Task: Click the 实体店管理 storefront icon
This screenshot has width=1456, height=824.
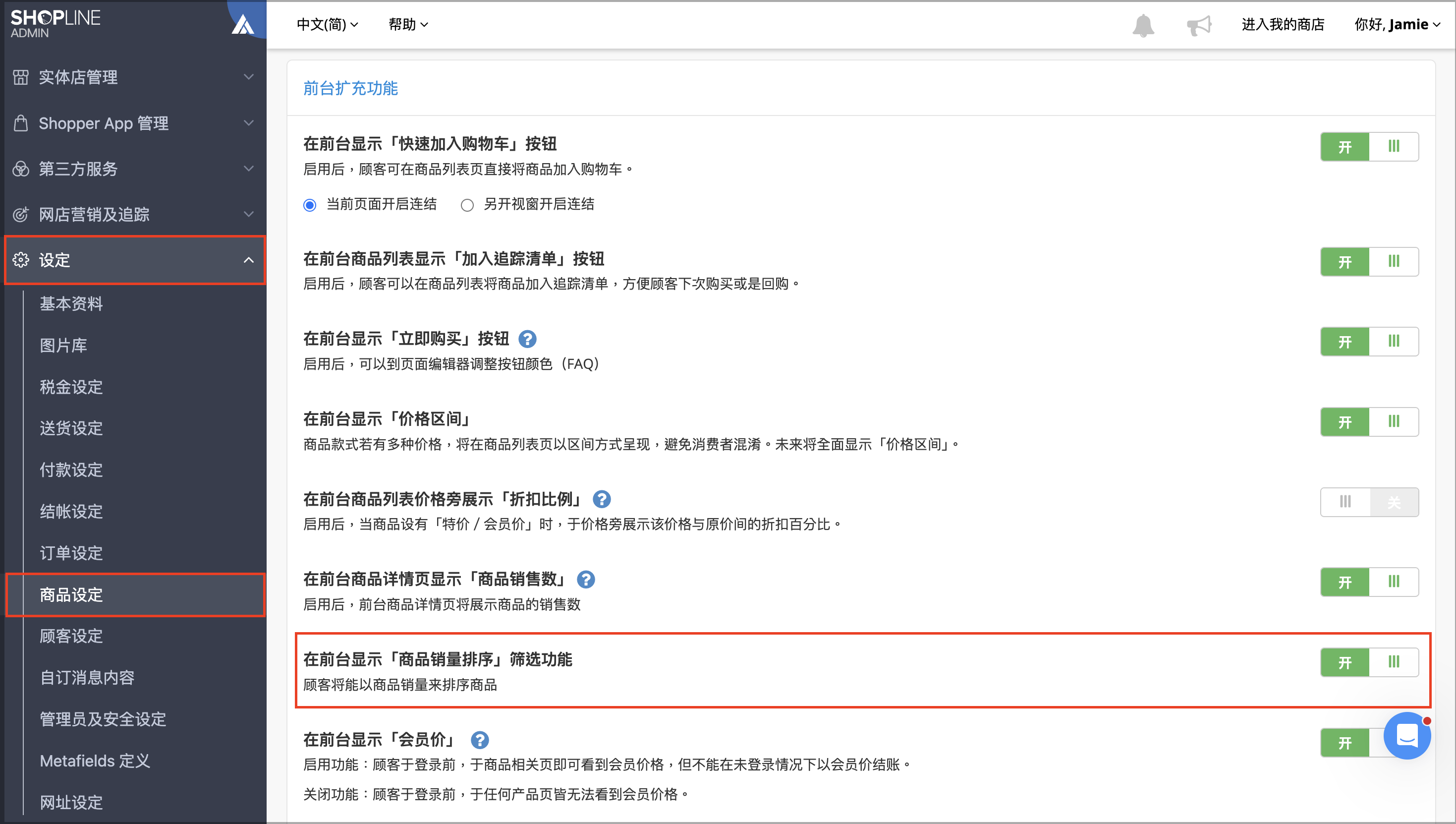Action: click(x=21, y=77)
